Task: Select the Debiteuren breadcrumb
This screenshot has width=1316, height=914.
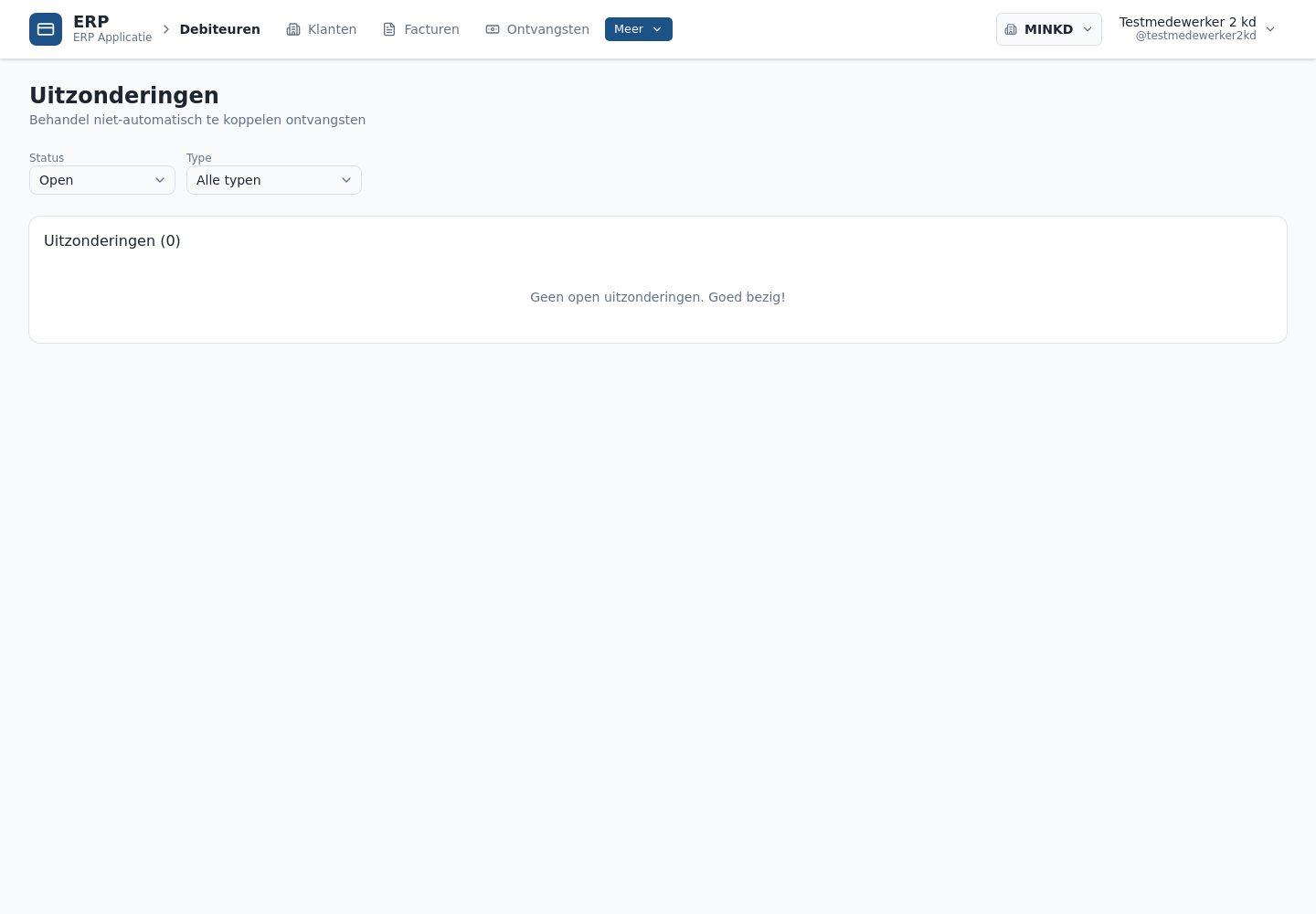Action: click(x=219, y=29)
